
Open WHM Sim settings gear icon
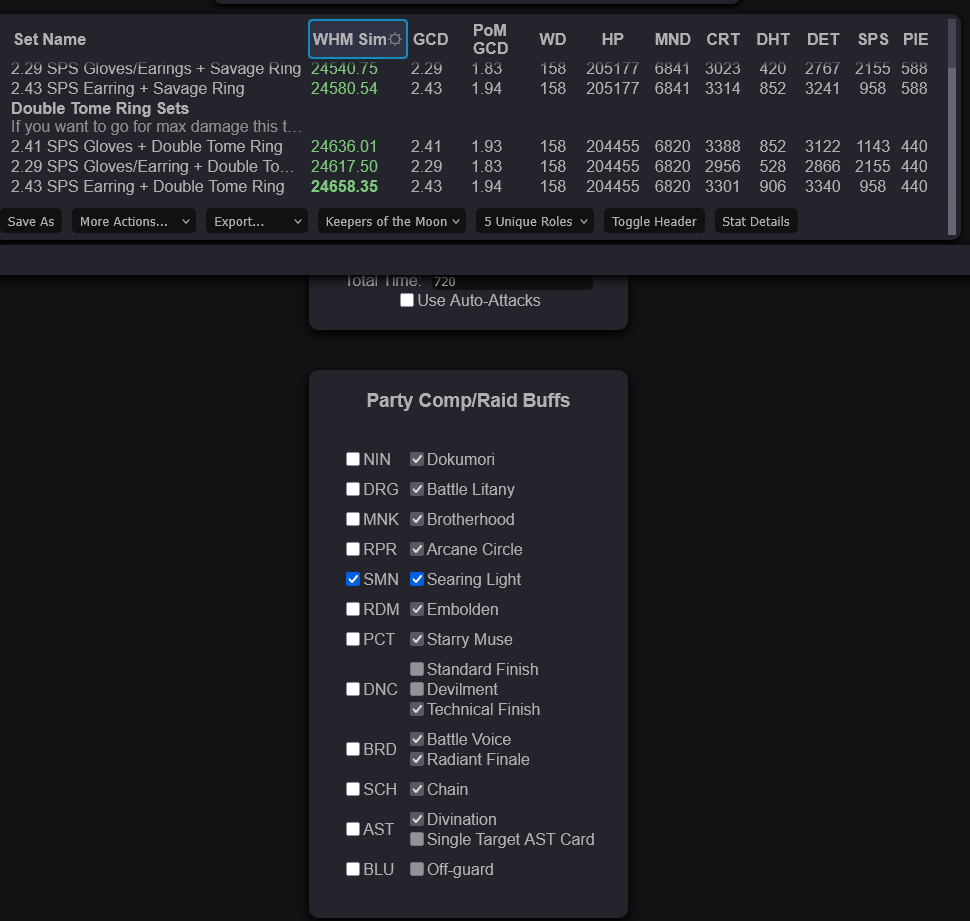(x=395, y=39)
